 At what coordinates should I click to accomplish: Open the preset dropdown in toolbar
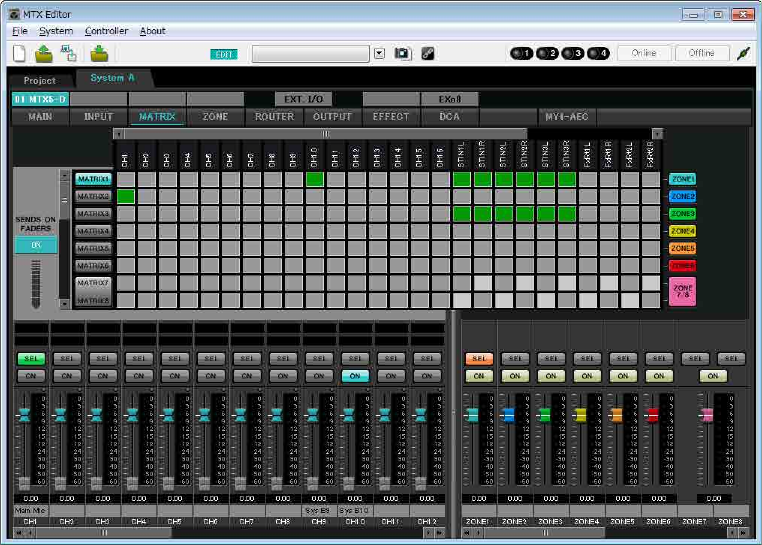379,53
